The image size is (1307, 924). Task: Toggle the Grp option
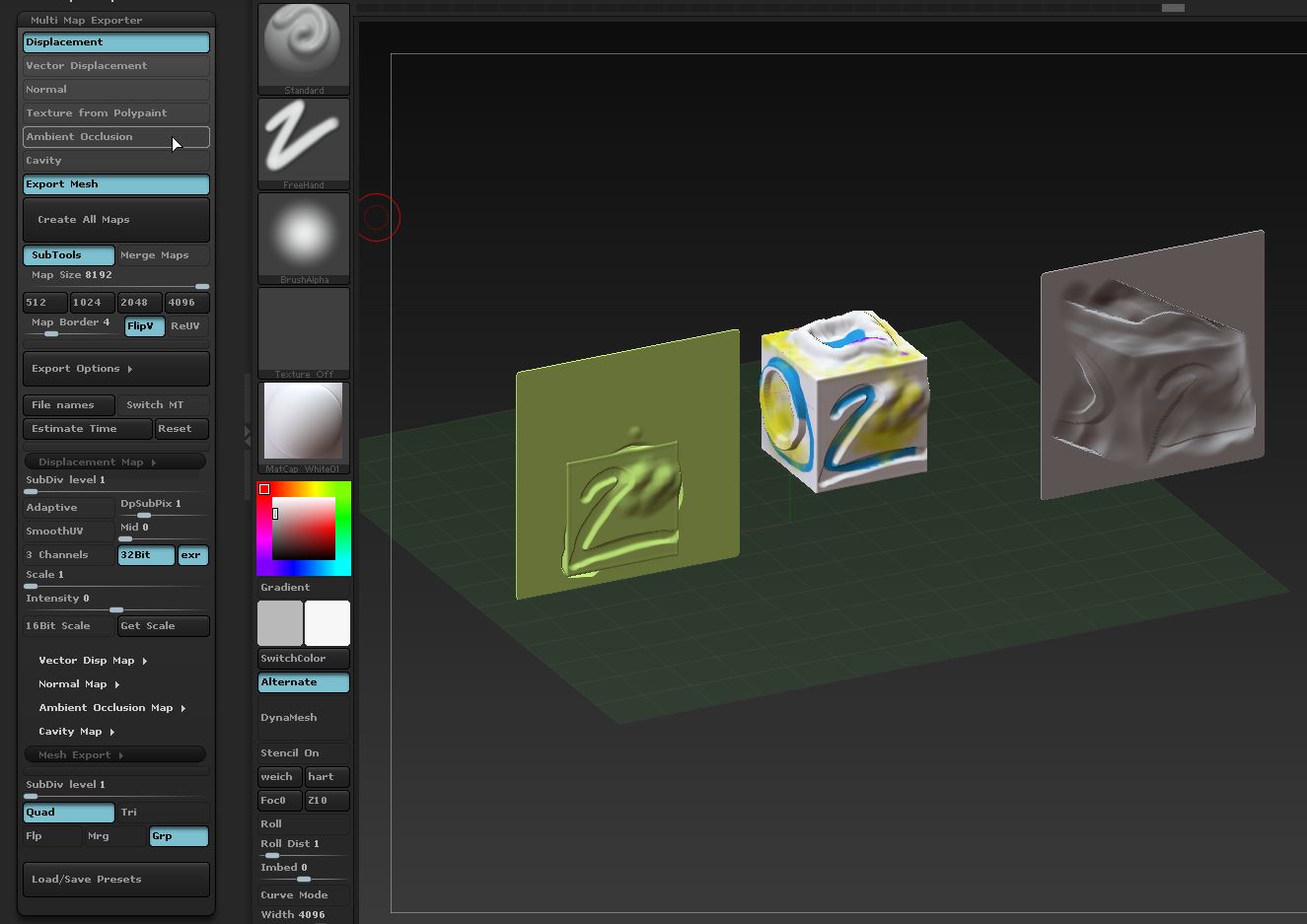(x=179, y=836)
